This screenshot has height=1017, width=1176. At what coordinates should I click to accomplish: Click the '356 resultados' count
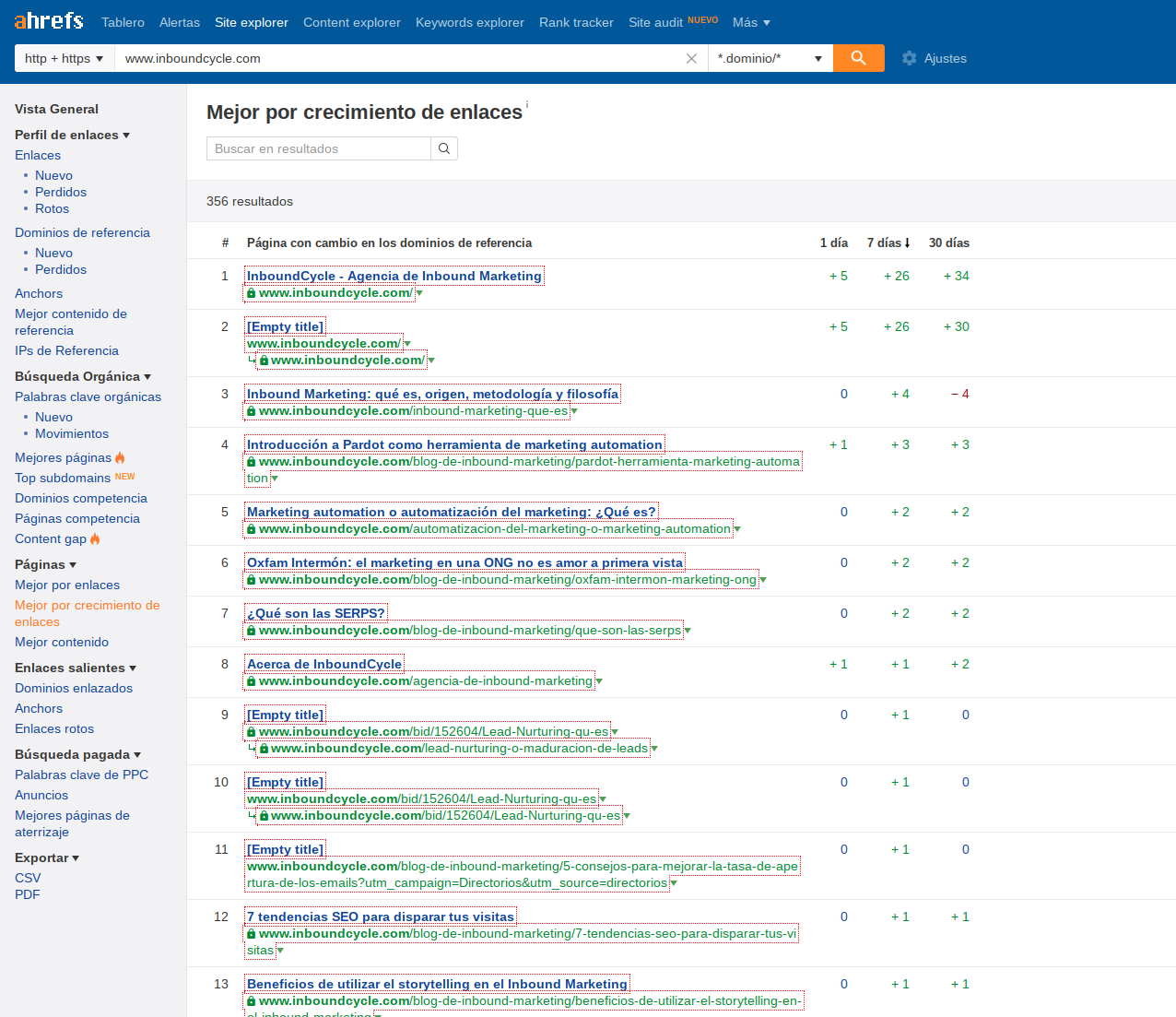250,202
